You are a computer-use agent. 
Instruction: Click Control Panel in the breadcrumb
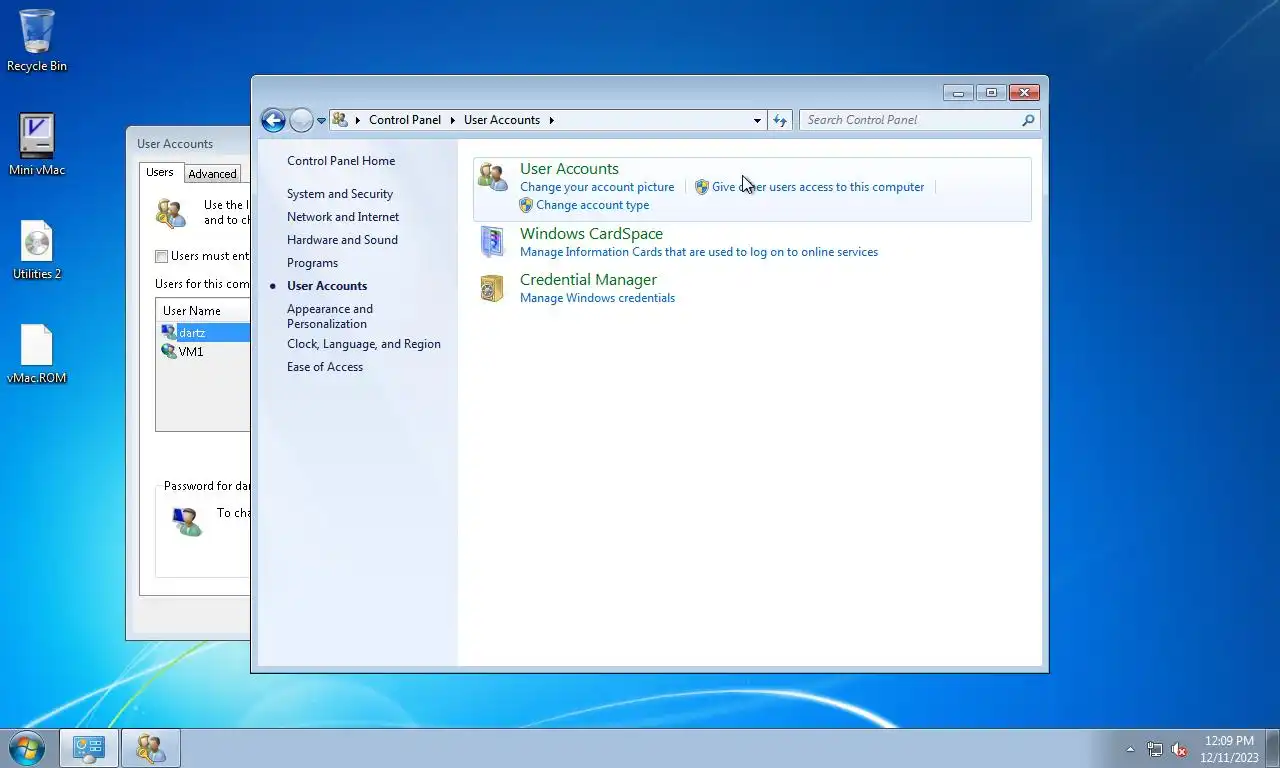click(405, 120)
